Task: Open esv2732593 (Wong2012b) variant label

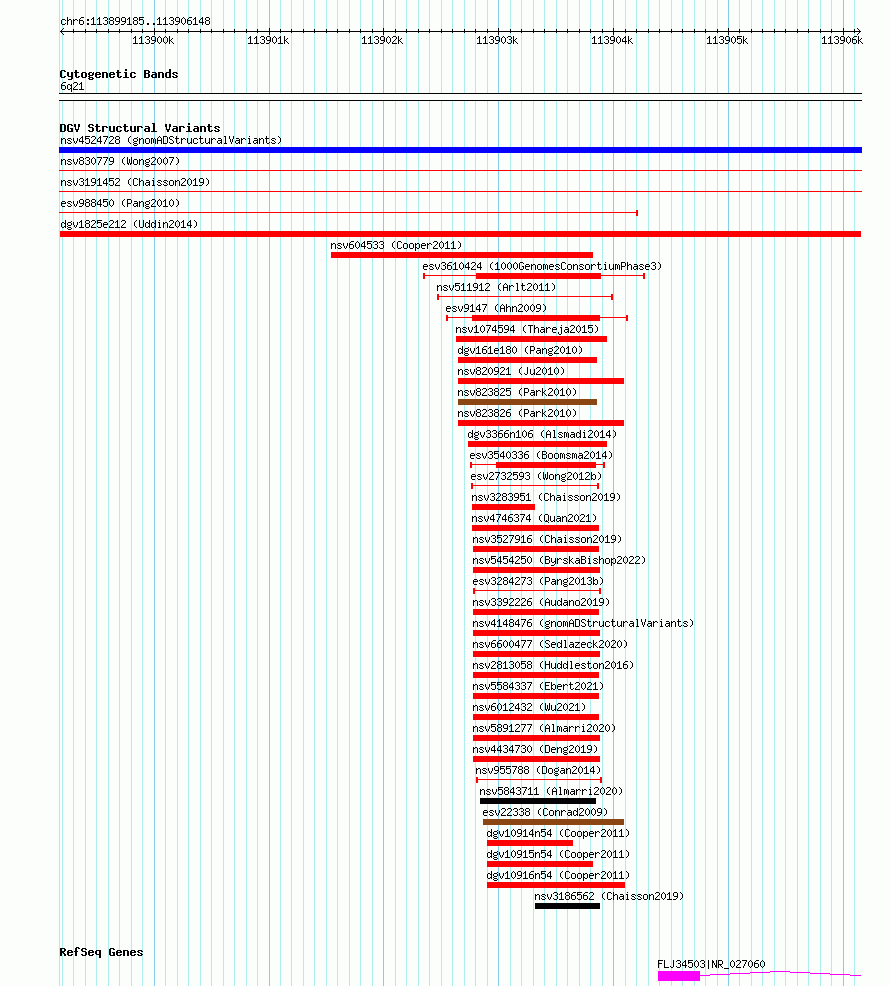Action: pyautogui.click(x=537, y=477)
